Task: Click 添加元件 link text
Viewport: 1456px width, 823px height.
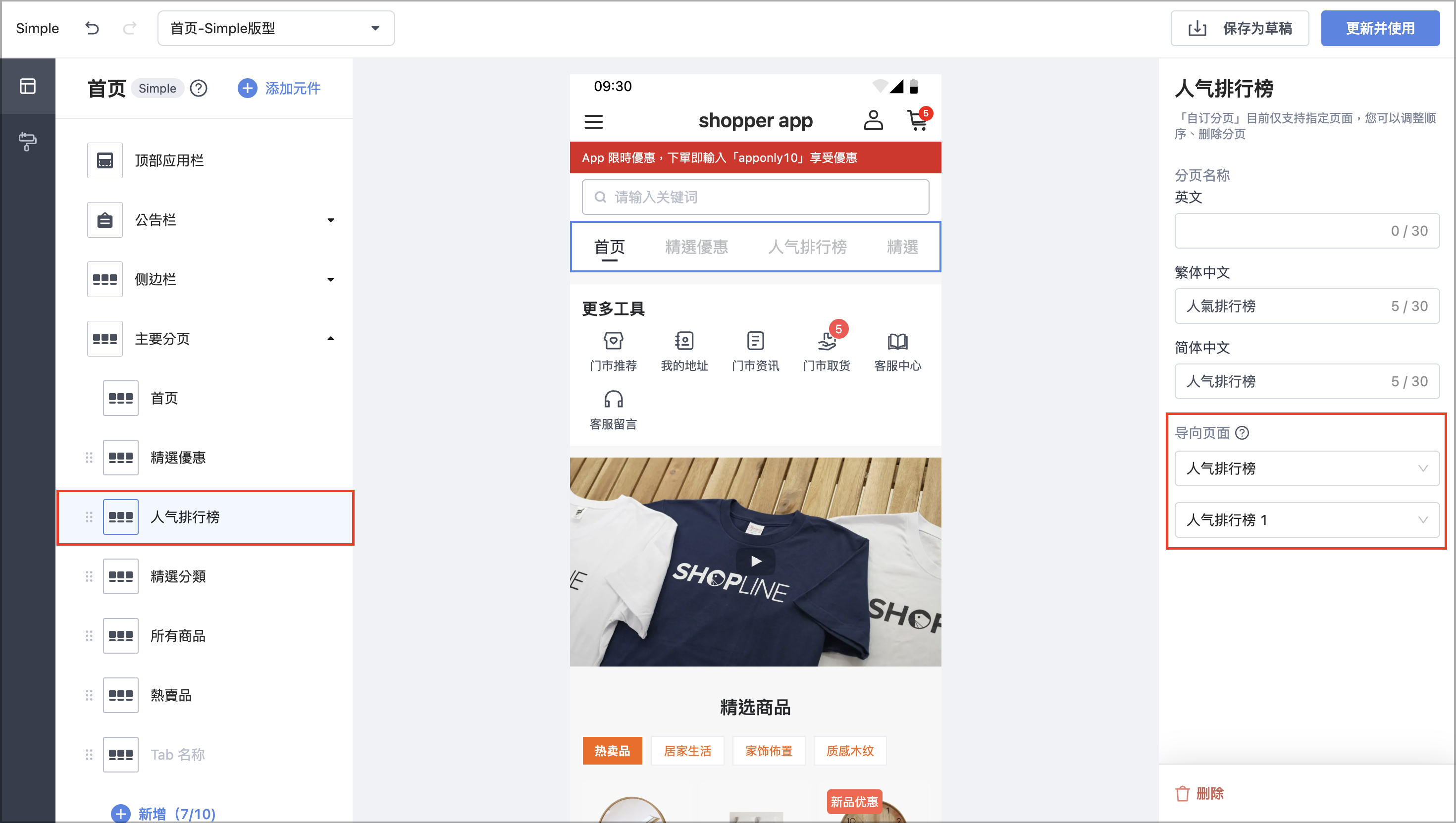Action: (293, 88)
